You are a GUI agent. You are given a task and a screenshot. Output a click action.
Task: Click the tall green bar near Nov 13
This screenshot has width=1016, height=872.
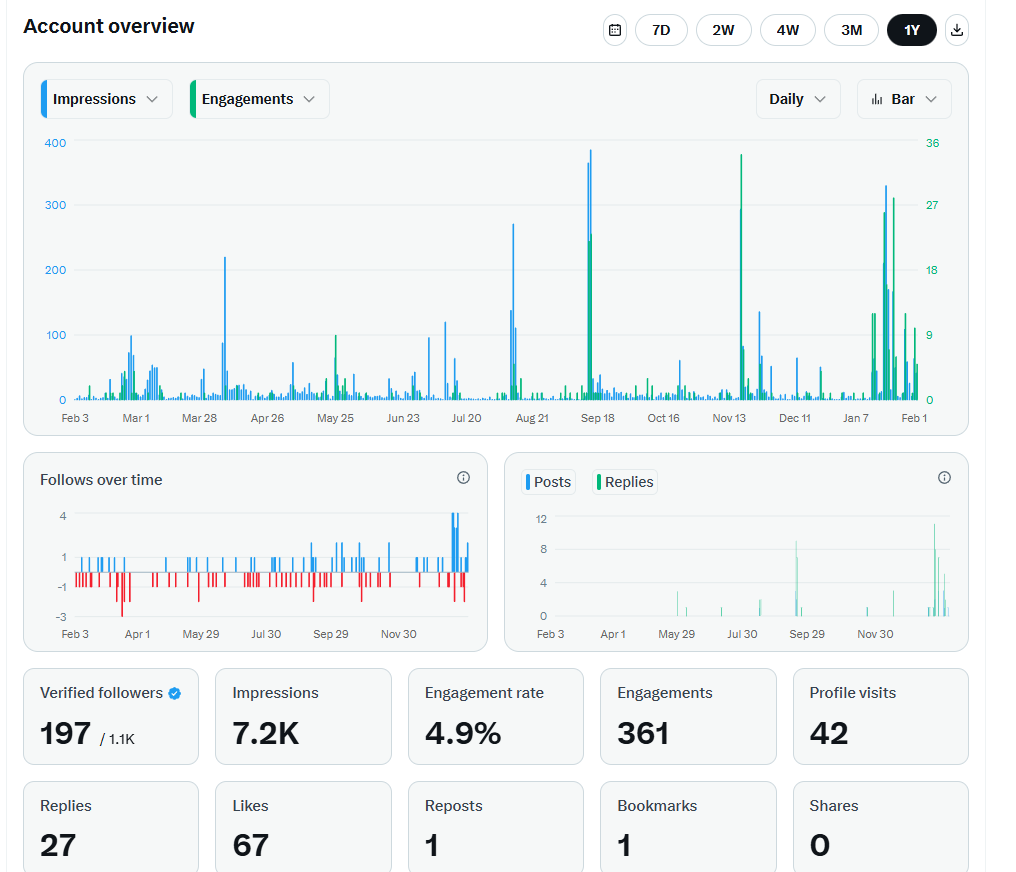coord(741,277)
